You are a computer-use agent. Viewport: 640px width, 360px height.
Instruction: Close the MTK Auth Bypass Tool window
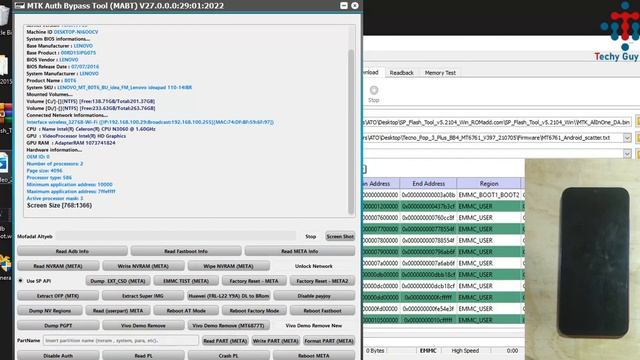coord(355,5)
